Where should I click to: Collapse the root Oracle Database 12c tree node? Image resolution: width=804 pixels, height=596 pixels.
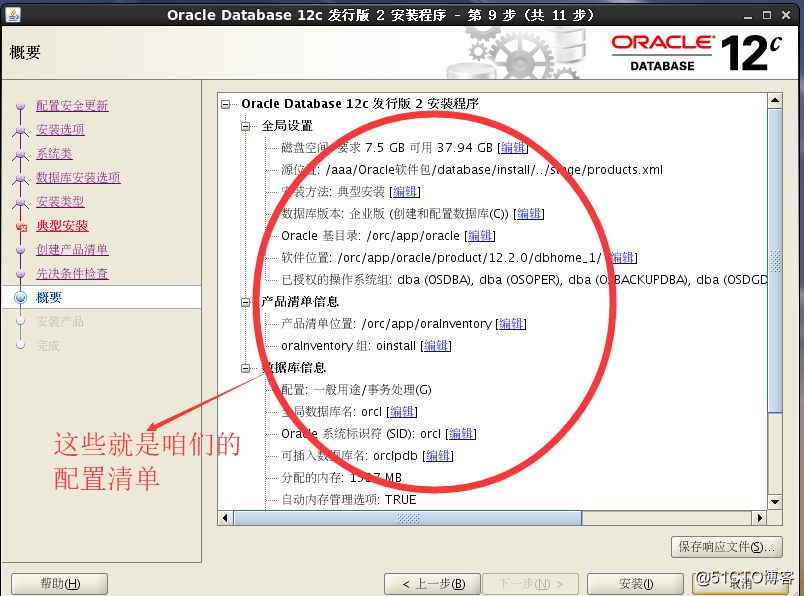pyautogui.click(x=226, y=104)
